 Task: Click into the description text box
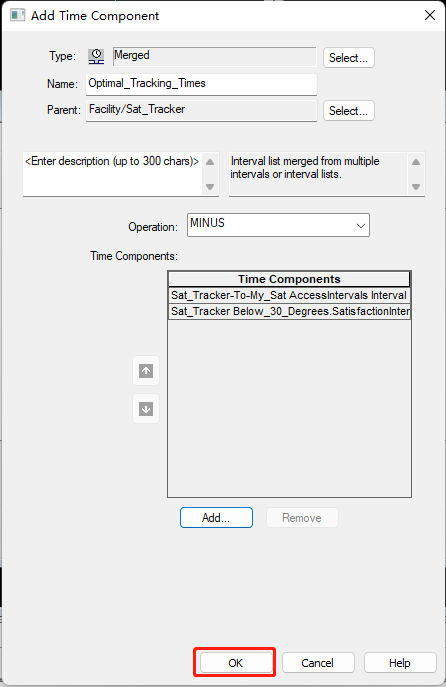113,174
